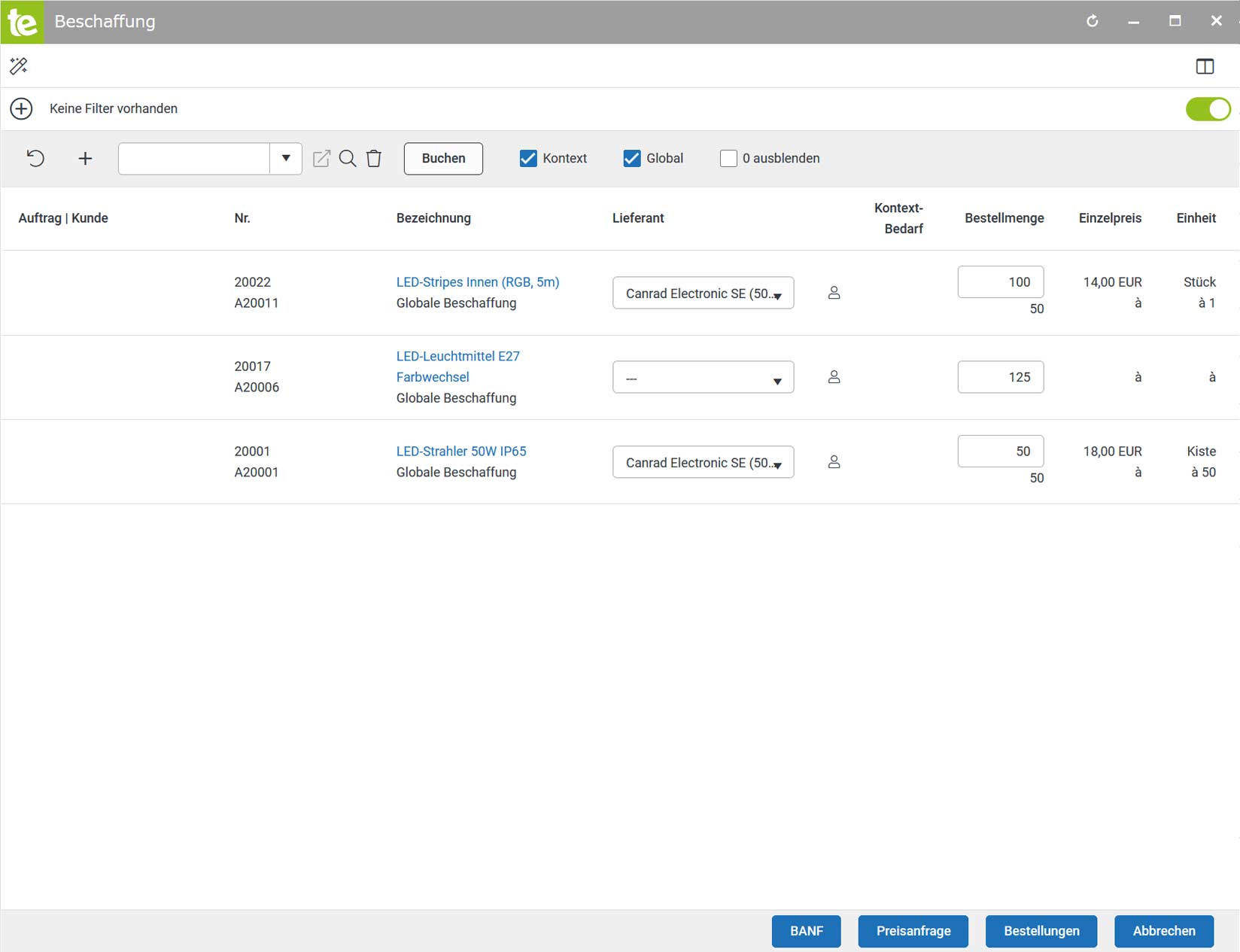Viewport: 1240px width, 952px height.
Task: Click the Bestellungen button
Action: [x=1041, y=931]
